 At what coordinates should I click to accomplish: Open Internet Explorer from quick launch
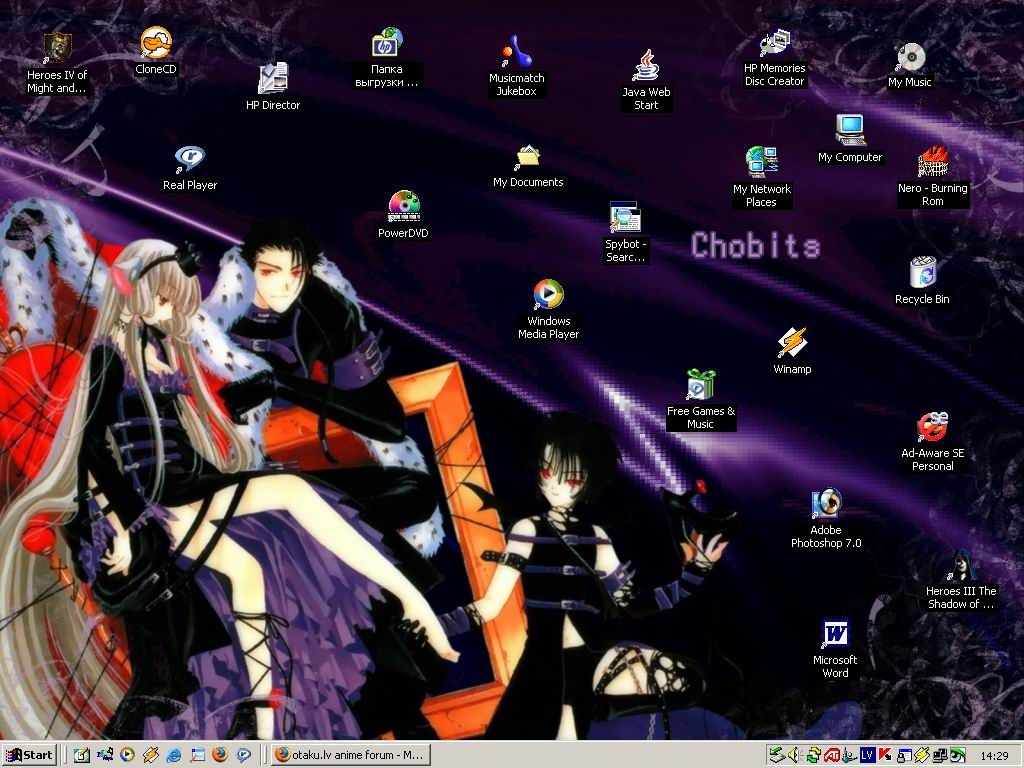[x=174, y=755]
